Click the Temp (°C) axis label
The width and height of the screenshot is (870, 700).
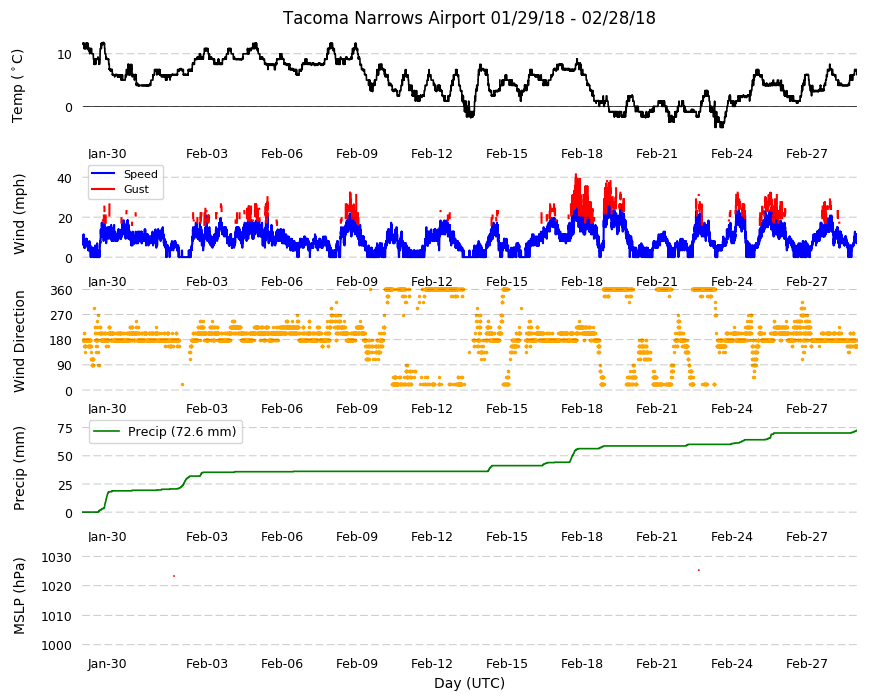click(x=18, y=86)
